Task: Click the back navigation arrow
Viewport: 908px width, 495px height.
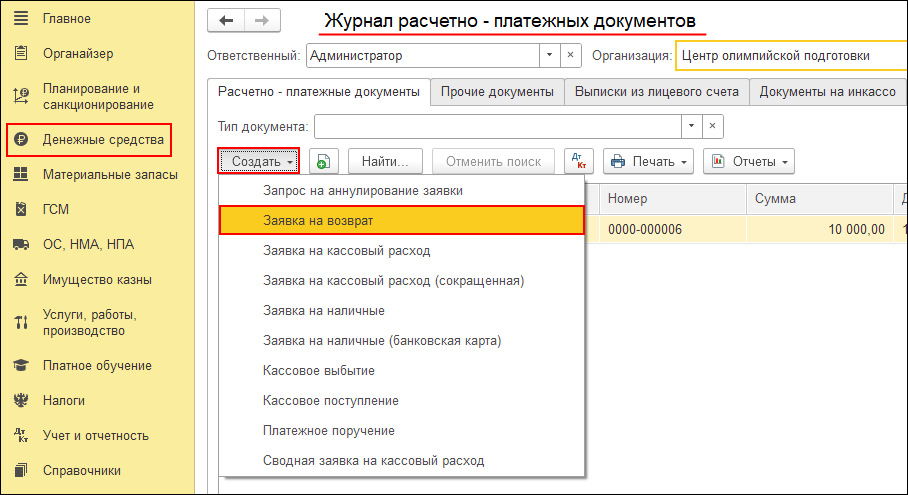Action: point(226,21)
